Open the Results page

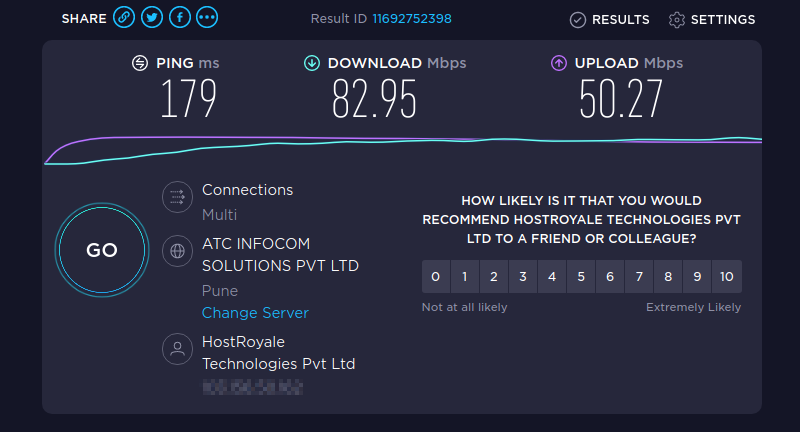coord(609,20)
